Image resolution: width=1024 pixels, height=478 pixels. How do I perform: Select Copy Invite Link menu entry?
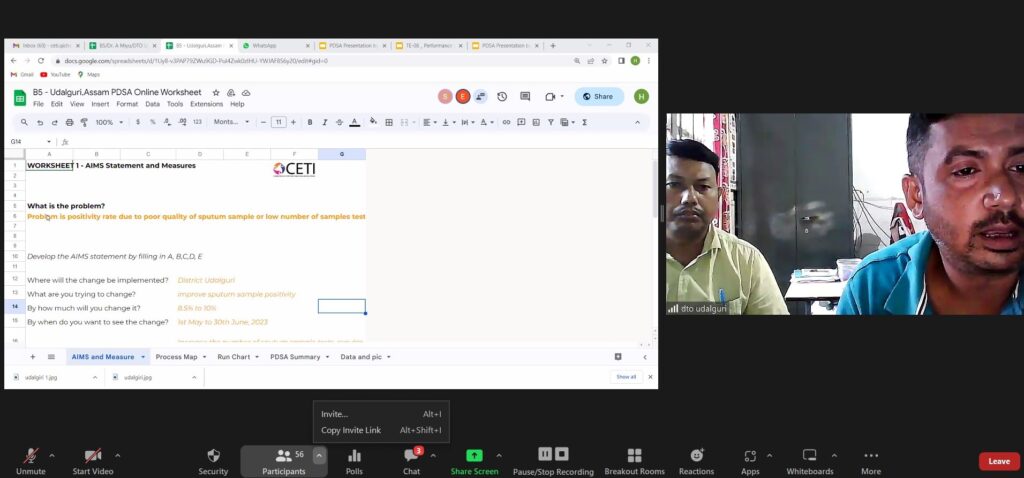click(x=351, y=430)
